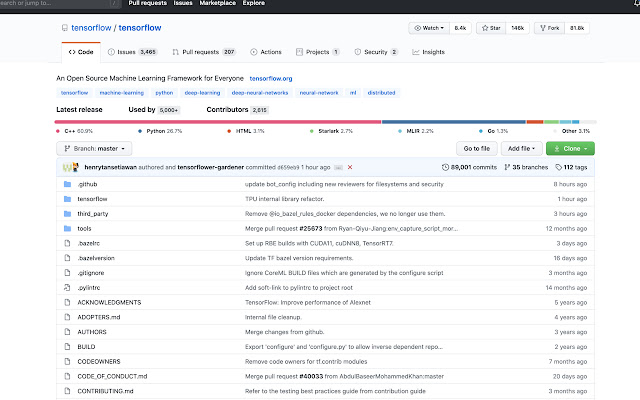640x400 pixels.
Task: Click the Go to file button
Action: pos(477,149)
